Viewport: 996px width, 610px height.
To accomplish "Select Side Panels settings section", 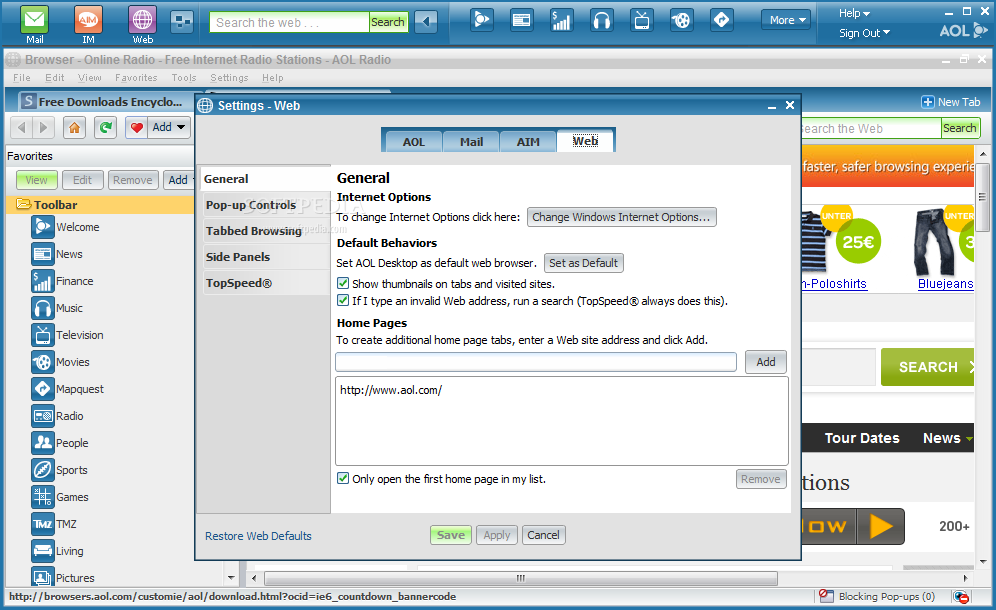I will (x=264, y=257).
